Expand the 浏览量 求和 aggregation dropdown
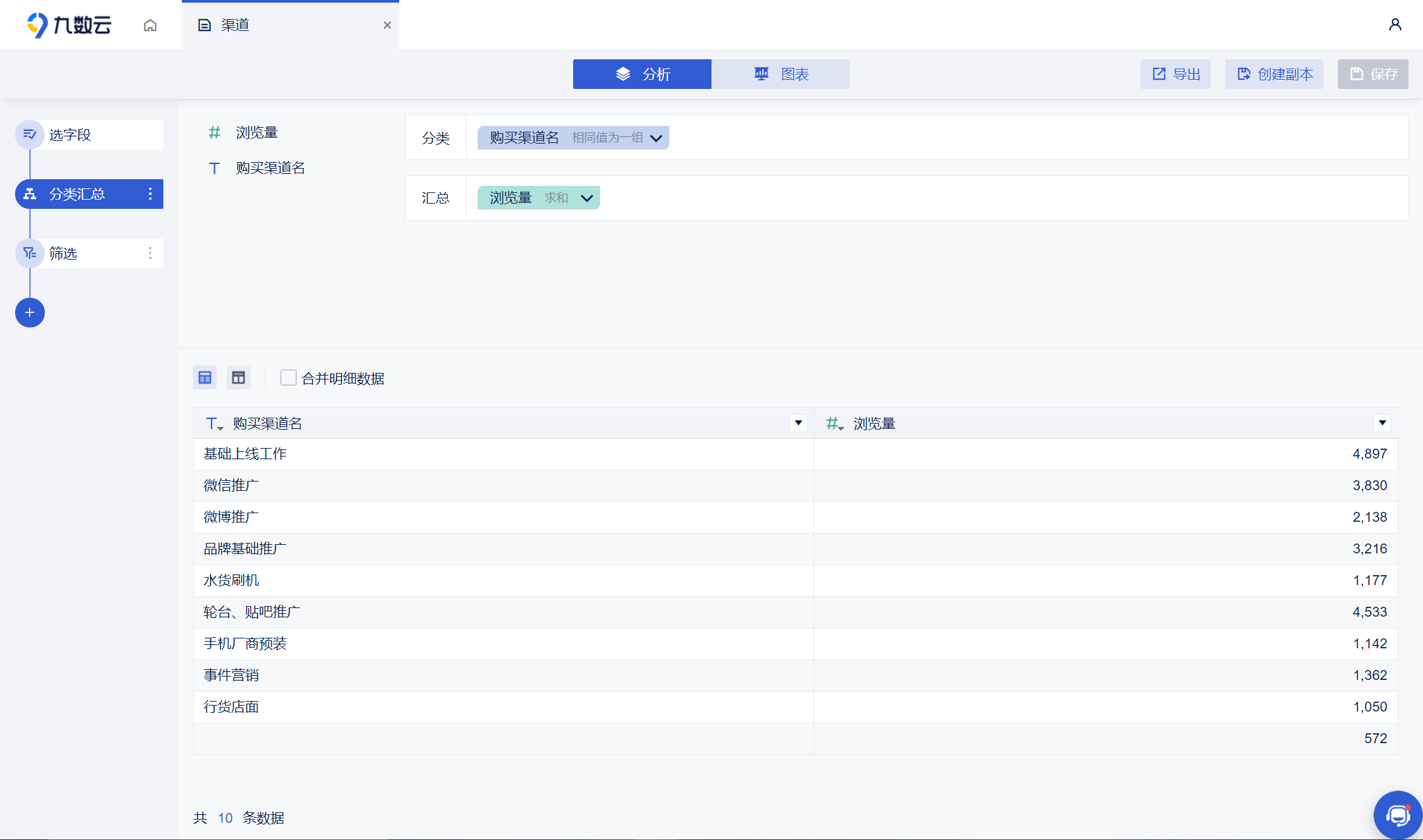Image resolution: width=1423 pixels, height=840 pixels. [586, 198]
